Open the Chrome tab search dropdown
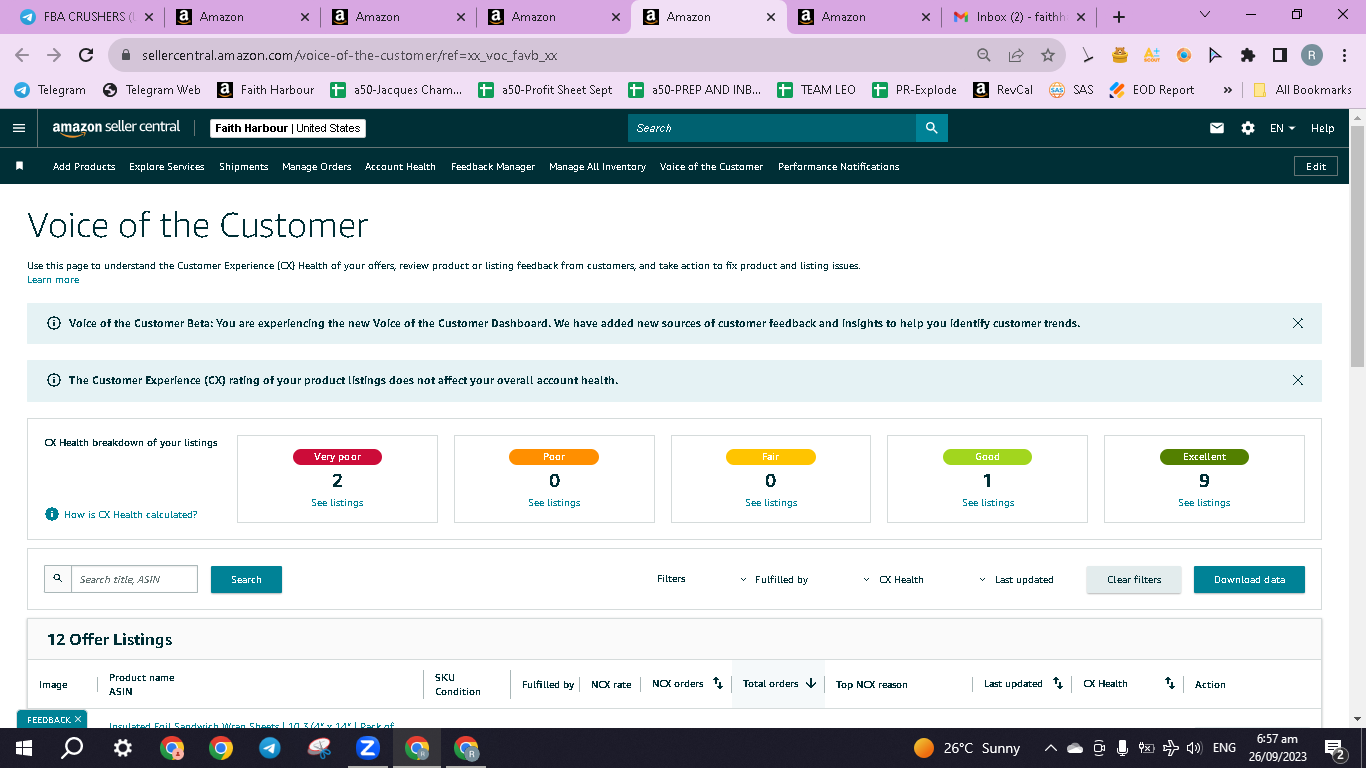This screenshot has height=768, width=1366. 1204,15
